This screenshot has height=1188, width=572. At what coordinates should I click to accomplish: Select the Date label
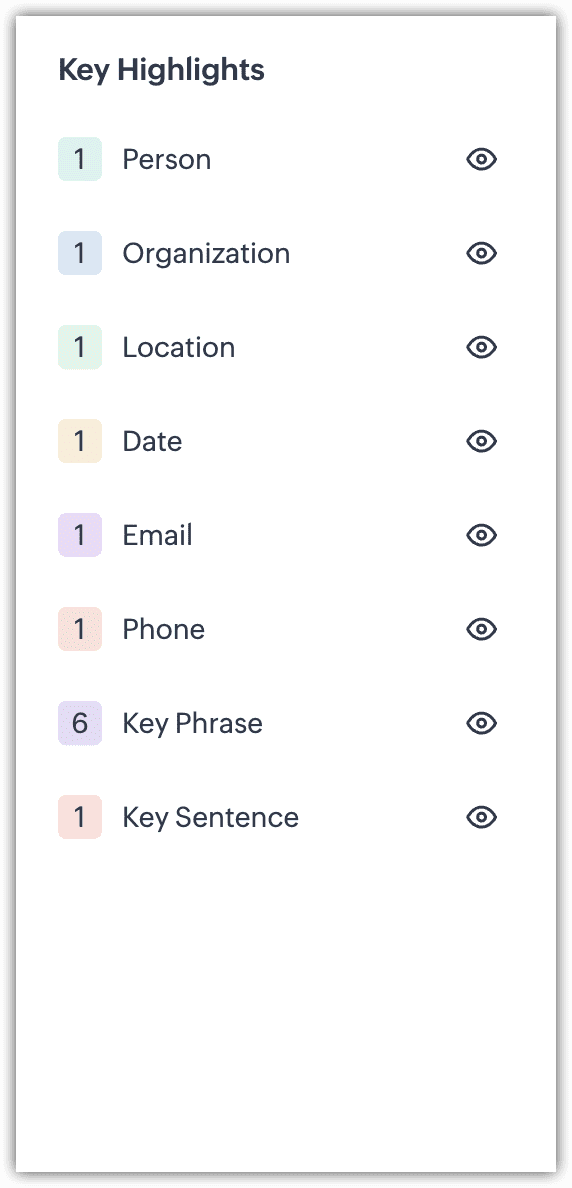point(152,441)
